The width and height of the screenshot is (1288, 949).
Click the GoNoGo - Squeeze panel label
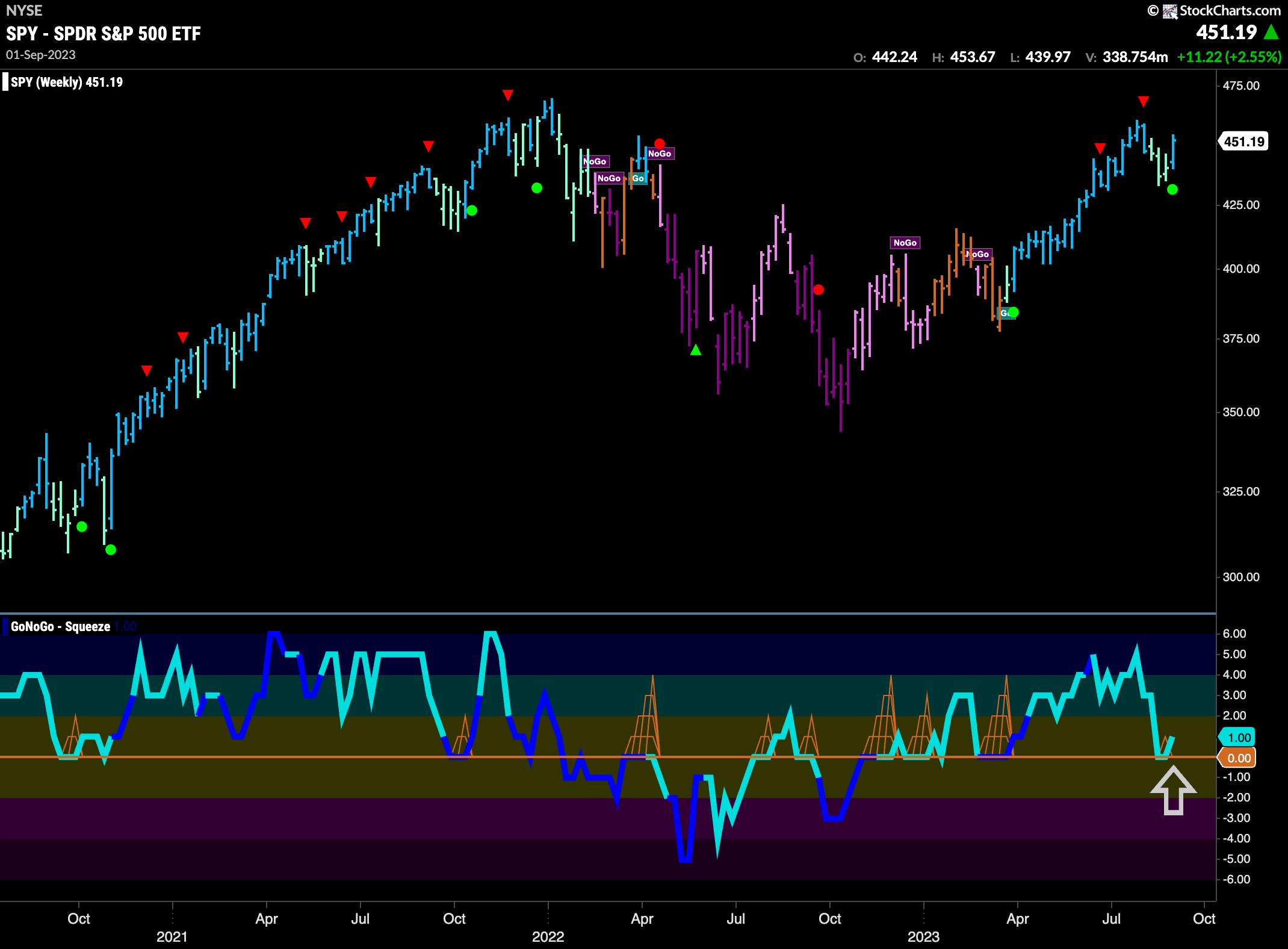60,626
